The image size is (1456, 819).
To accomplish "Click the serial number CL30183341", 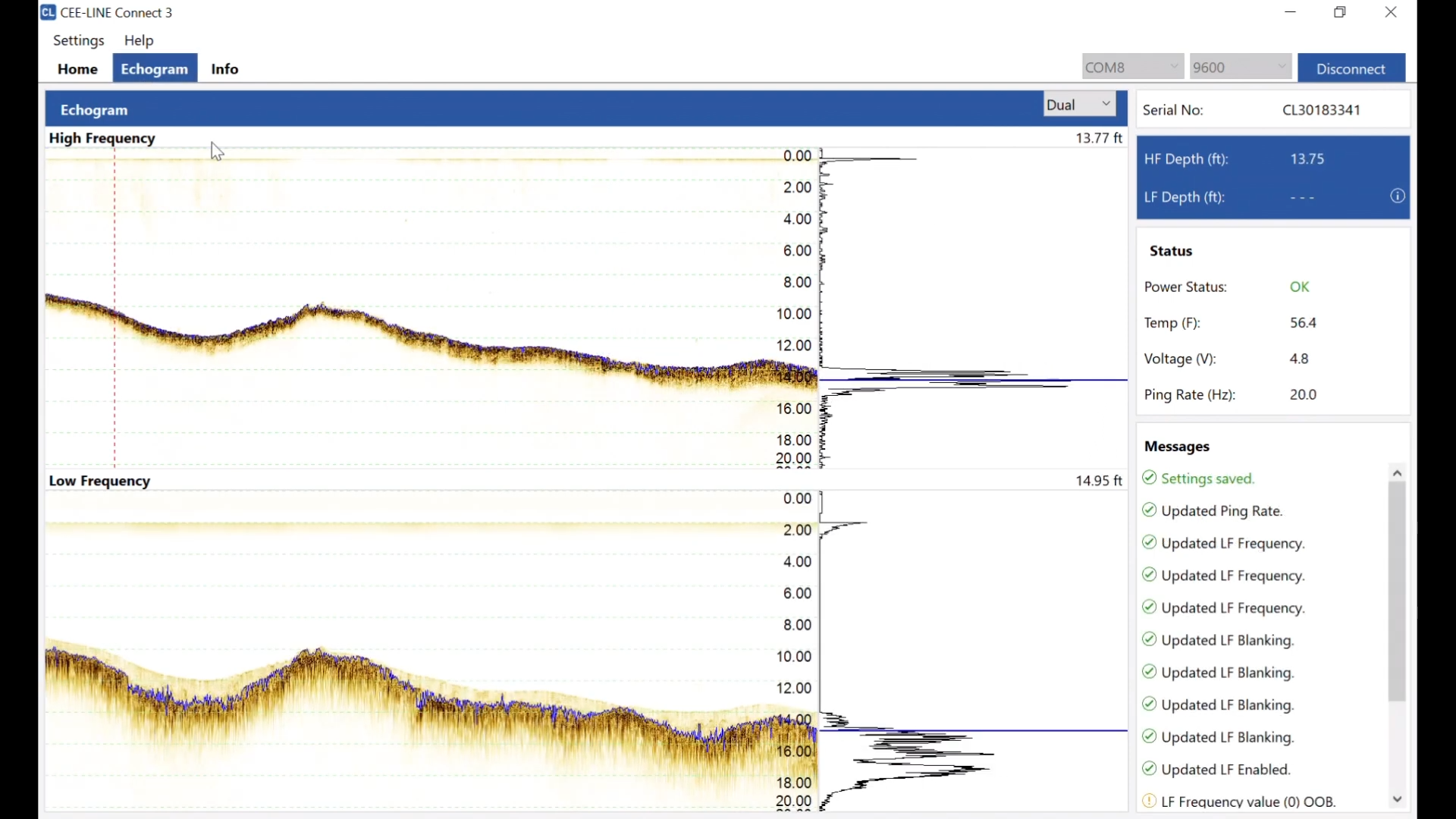I will click(x=1322, y=110).
